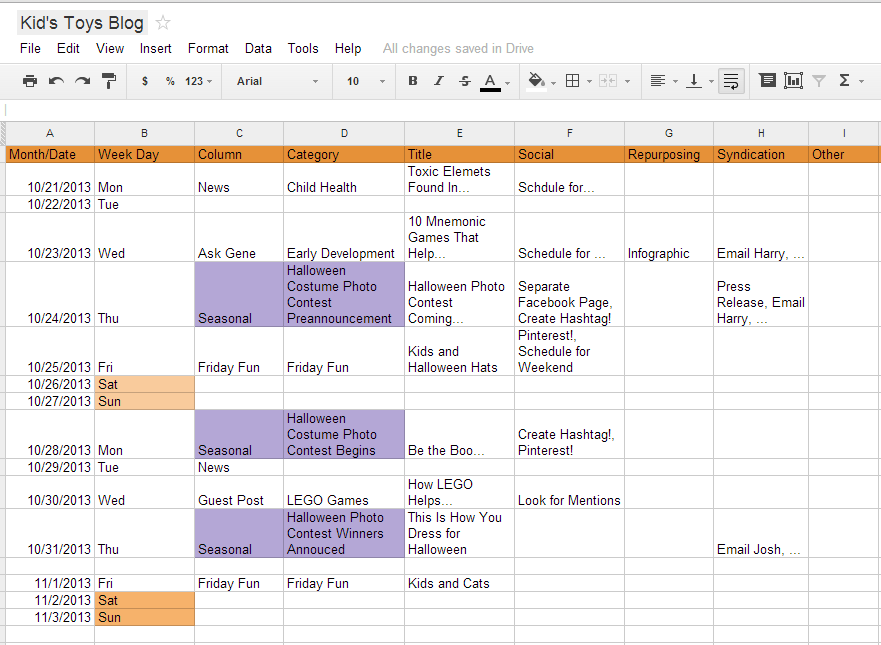The image size is (881, 645).
Task: Click 'All changes saved in Drive' text
Action: 458,48
